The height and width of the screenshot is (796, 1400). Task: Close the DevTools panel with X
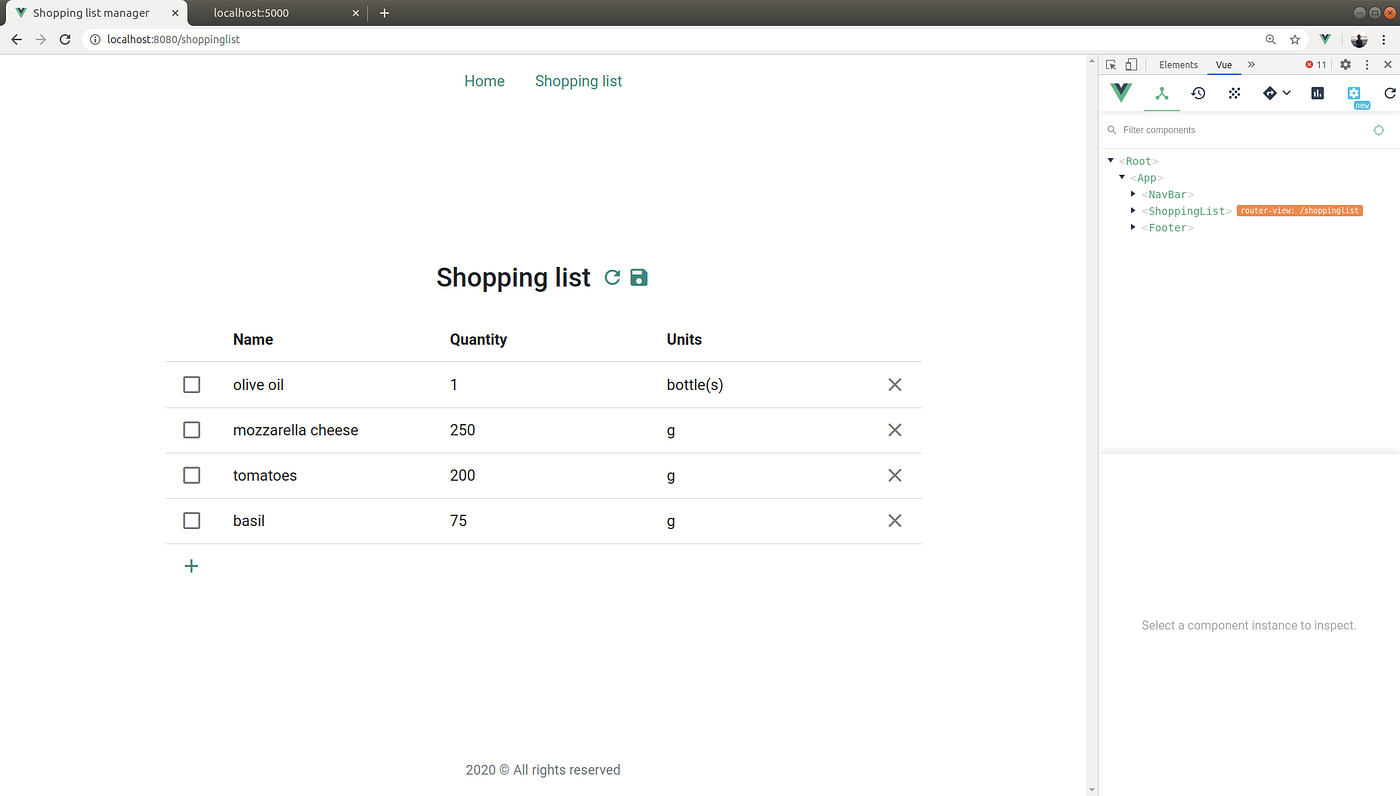pyautogui.click(x=1388, y=65)
